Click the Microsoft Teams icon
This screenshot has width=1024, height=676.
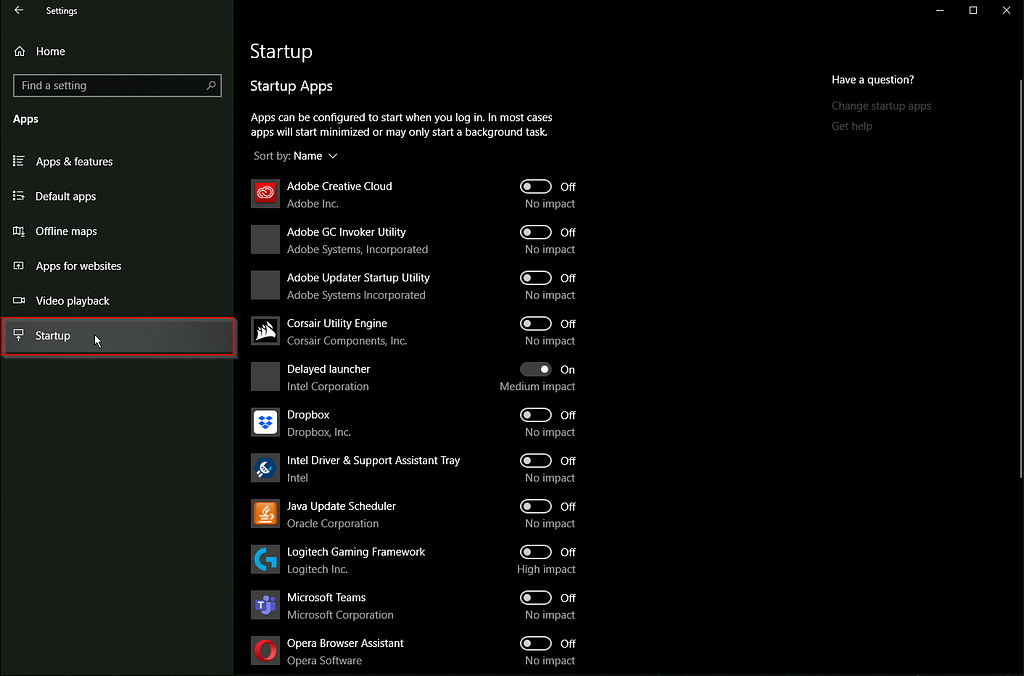tap(265, 605)
